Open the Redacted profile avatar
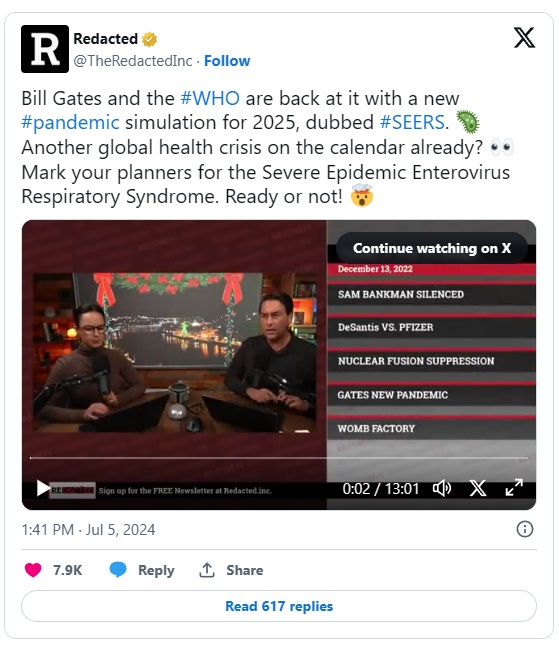This screenshot has width=559, height=654. tap(45, 49)
